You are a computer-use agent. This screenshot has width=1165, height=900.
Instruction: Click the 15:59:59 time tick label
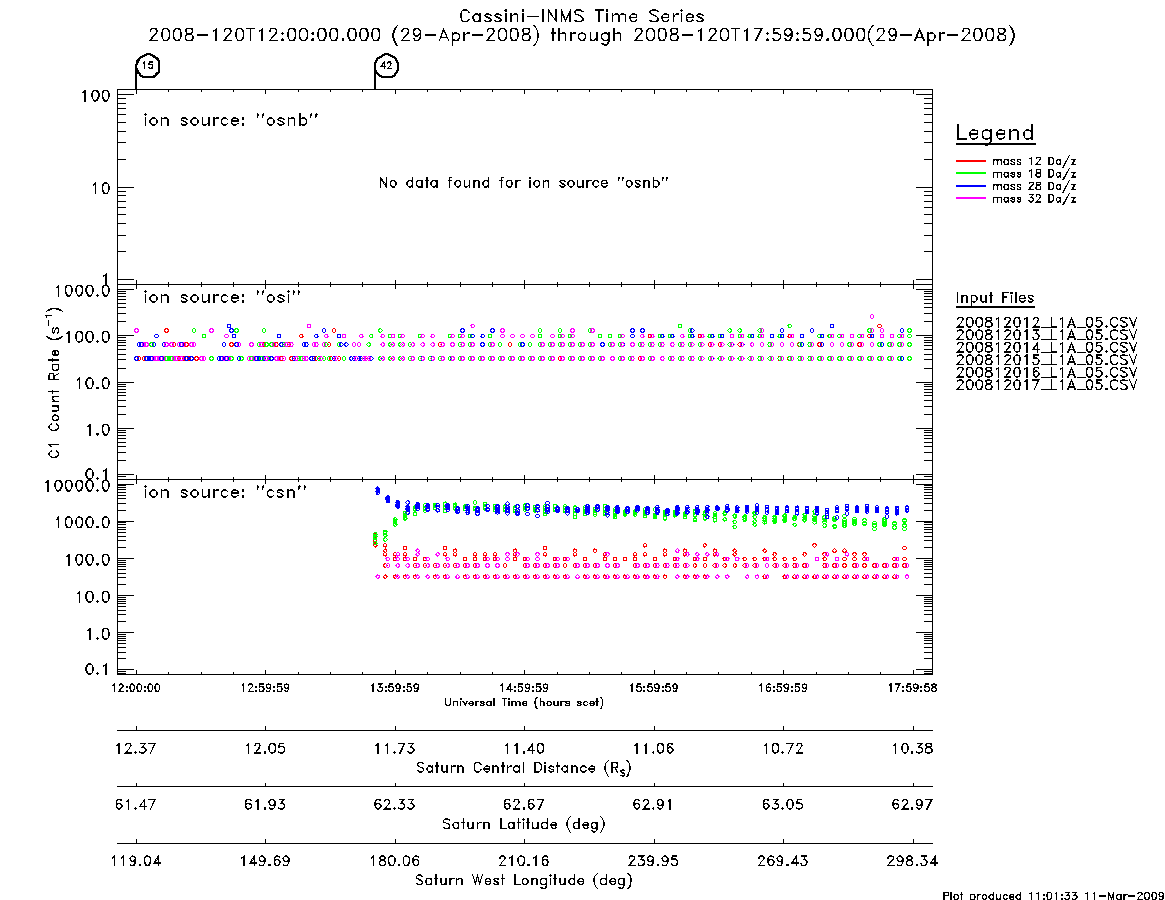(653, 688)
